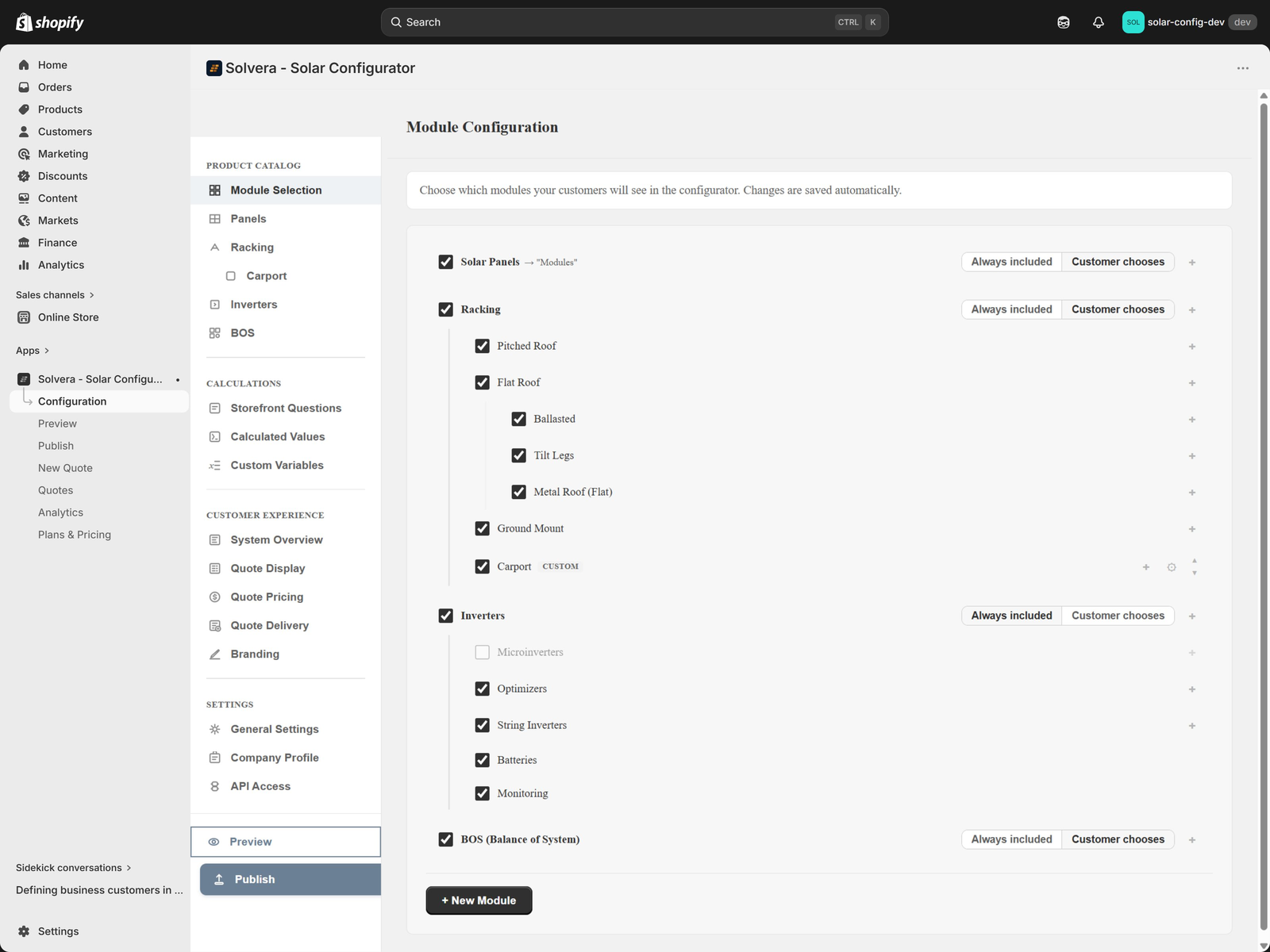
Task: Click the Content image icon
Action: 24,198
